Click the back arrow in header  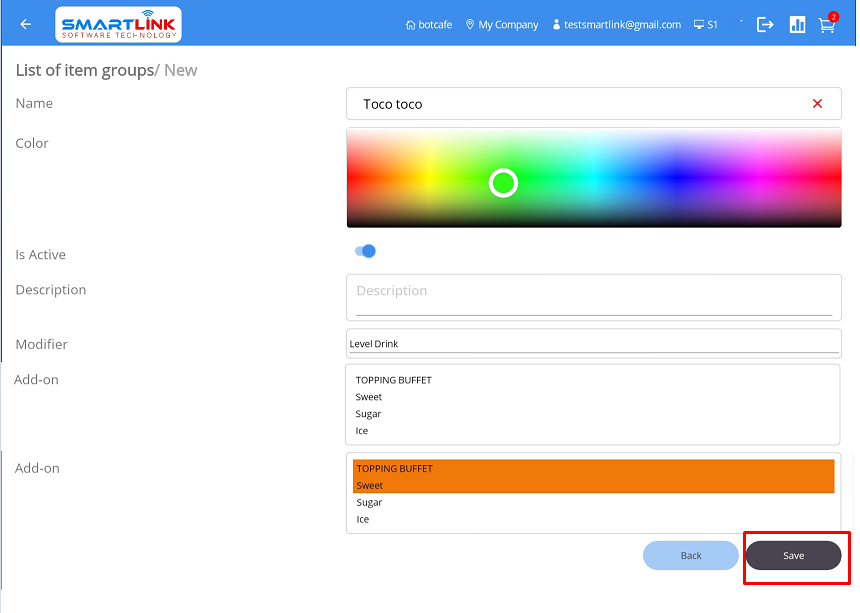[26, 25]
